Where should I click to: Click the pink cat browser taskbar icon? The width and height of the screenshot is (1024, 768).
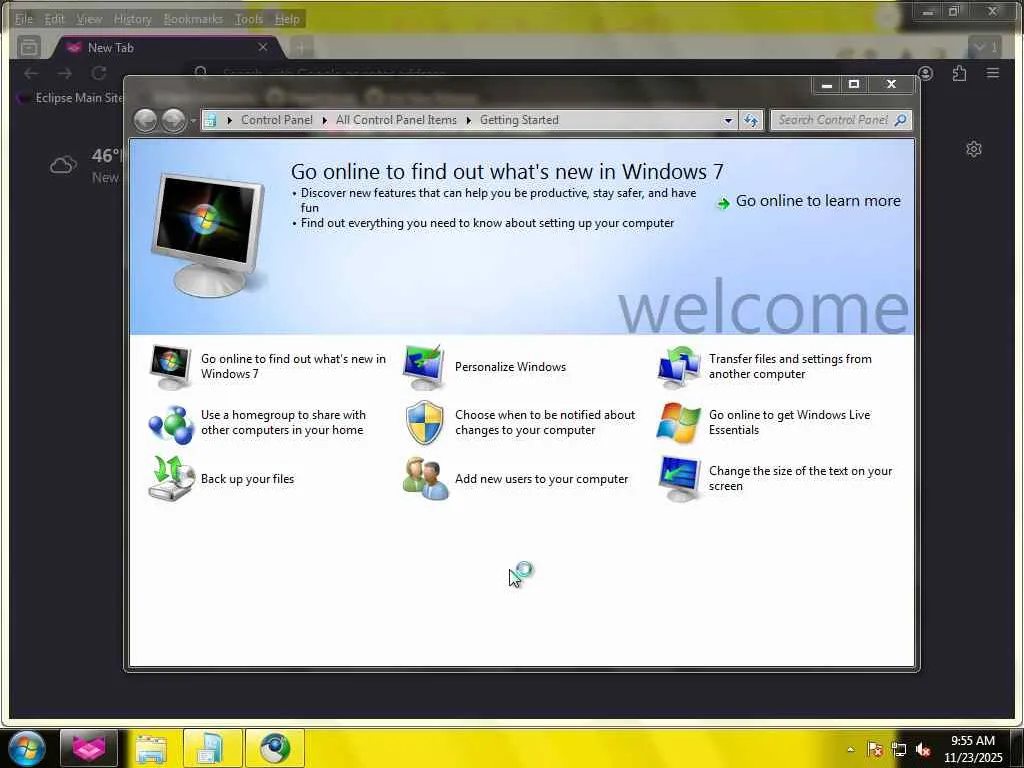(89, 748)
